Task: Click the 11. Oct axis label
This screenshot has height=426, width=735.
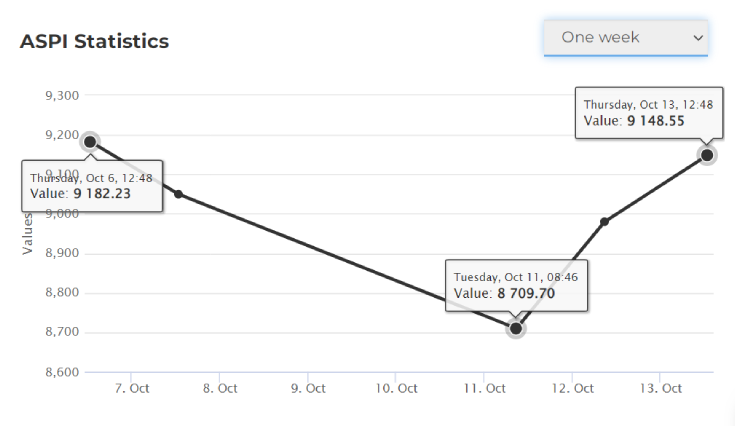Action: (485, 389)
